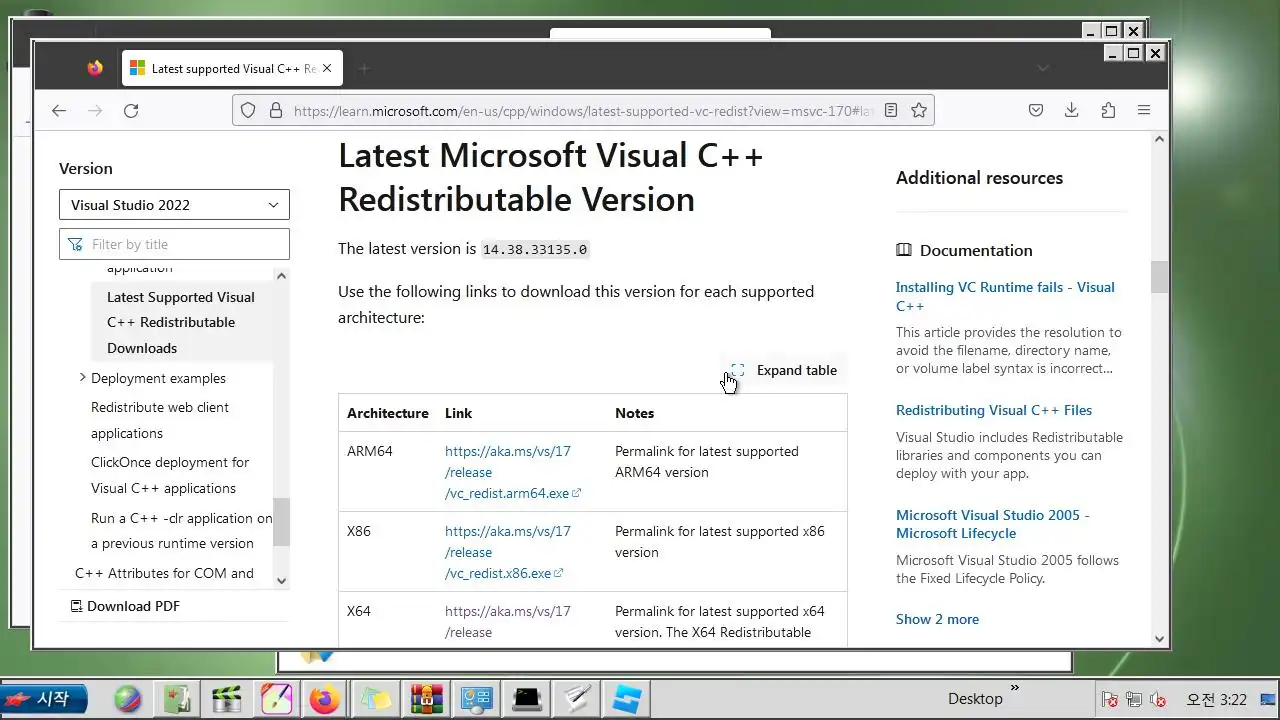Click the main page scrollbar thumb
1280x720 pixels.
(1159, 277)
